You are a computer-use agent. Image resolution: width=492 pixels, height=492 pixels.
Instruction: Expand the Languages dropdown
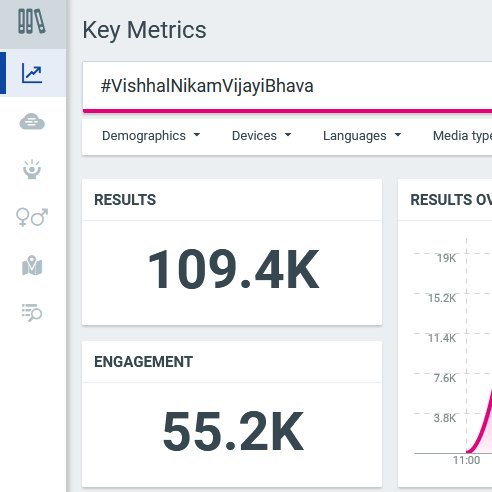[x=362, y=136]
